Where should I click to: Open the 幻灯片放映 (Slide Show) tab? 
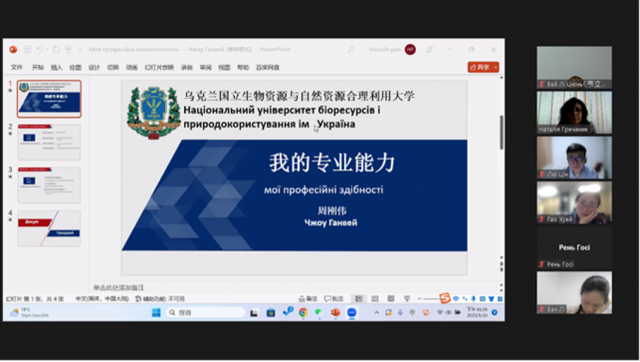pyautogui.click(x=159, y=67)
